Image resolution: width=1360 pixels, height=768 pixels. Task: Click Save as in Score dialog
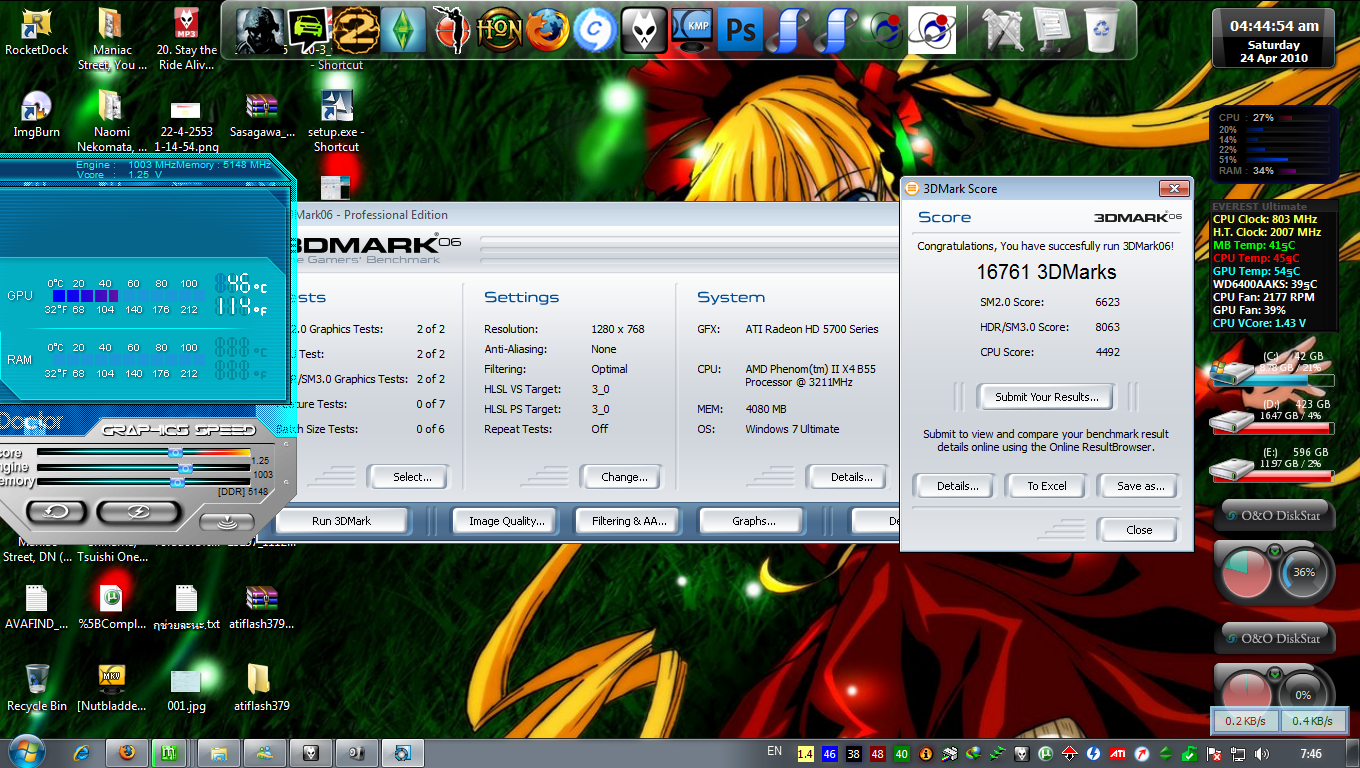pyautogui.click(x=1140, y=486)
